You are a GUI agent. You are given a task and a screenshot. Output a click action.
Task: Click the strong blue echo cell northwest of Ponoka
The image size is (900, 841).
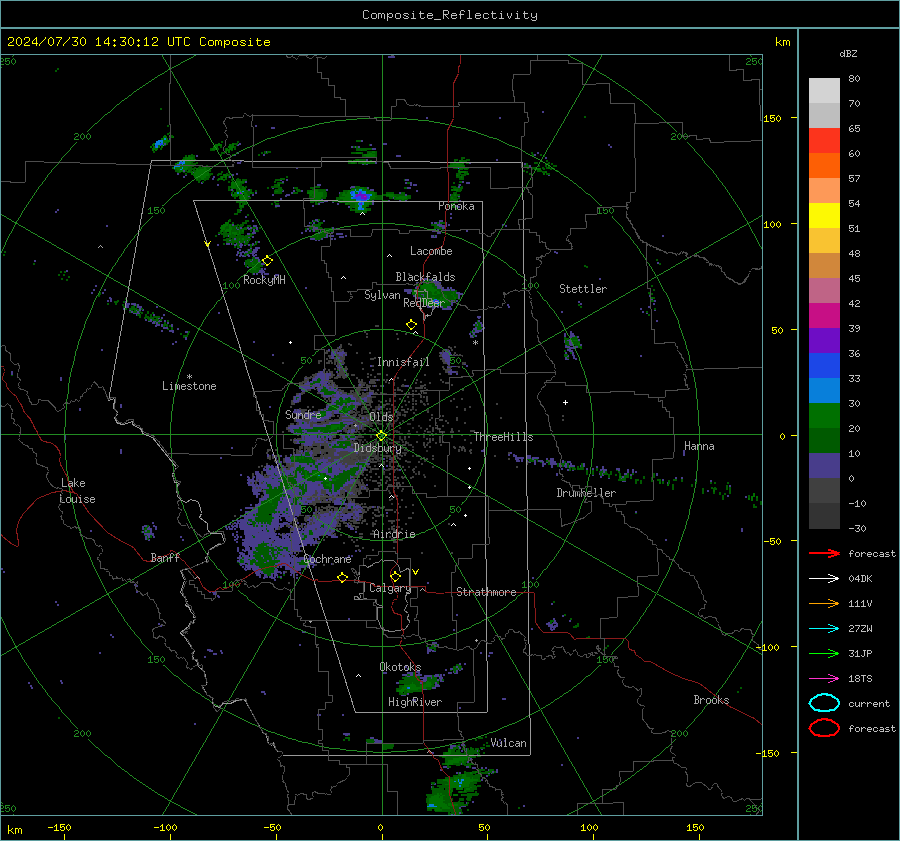[x=358, y=197]
